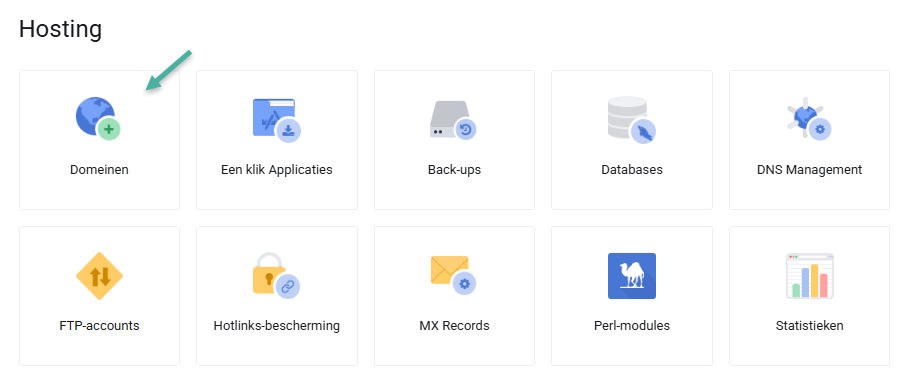Click the Databases text label
This screenshot has height=383, width=910.
coord(632,170)
